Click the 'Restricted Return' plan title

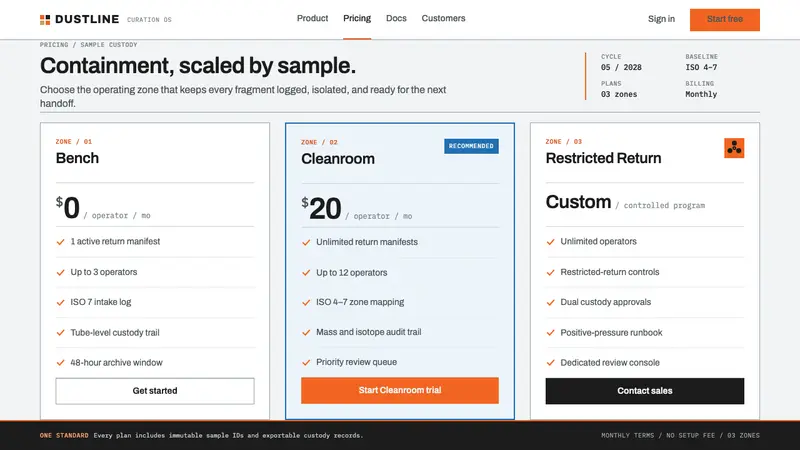click(x=603, y=158)
